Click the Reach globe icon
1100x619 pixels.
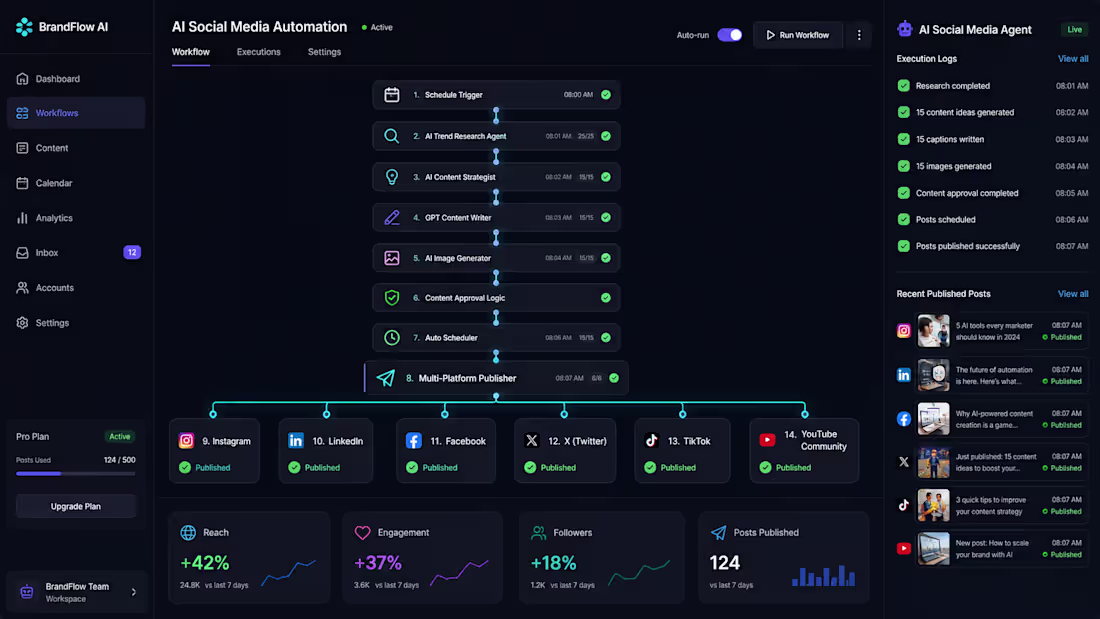[188, 533]
